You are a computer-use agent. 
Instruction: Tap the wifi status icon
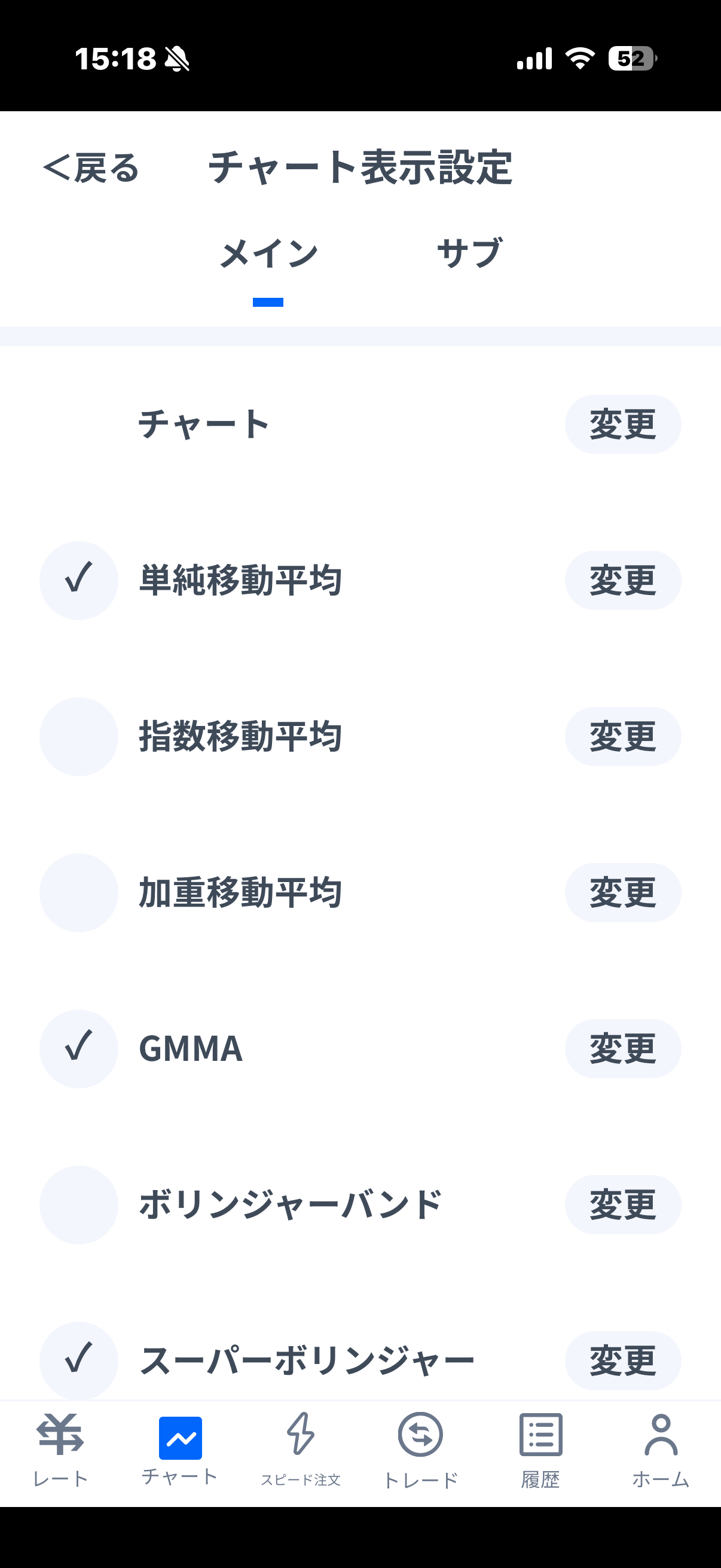[x=580, y=59]
